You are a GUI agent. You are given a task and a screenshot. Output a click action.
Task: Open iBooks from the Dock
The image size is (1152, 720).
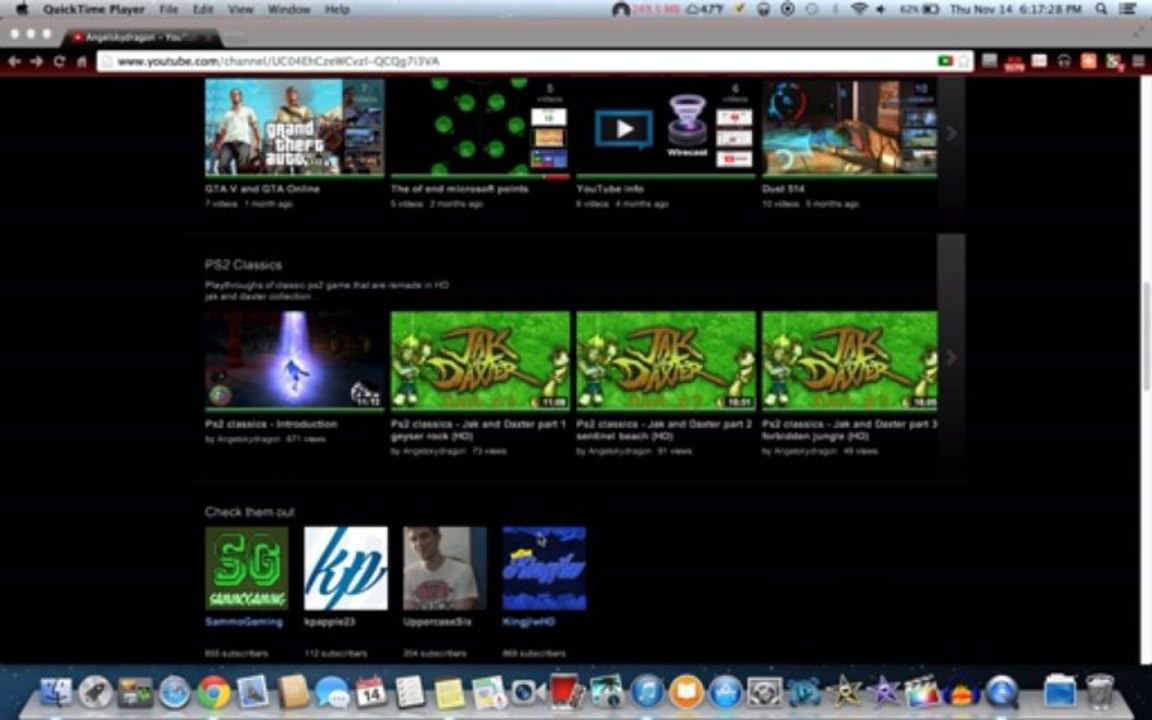pos(686,692)
